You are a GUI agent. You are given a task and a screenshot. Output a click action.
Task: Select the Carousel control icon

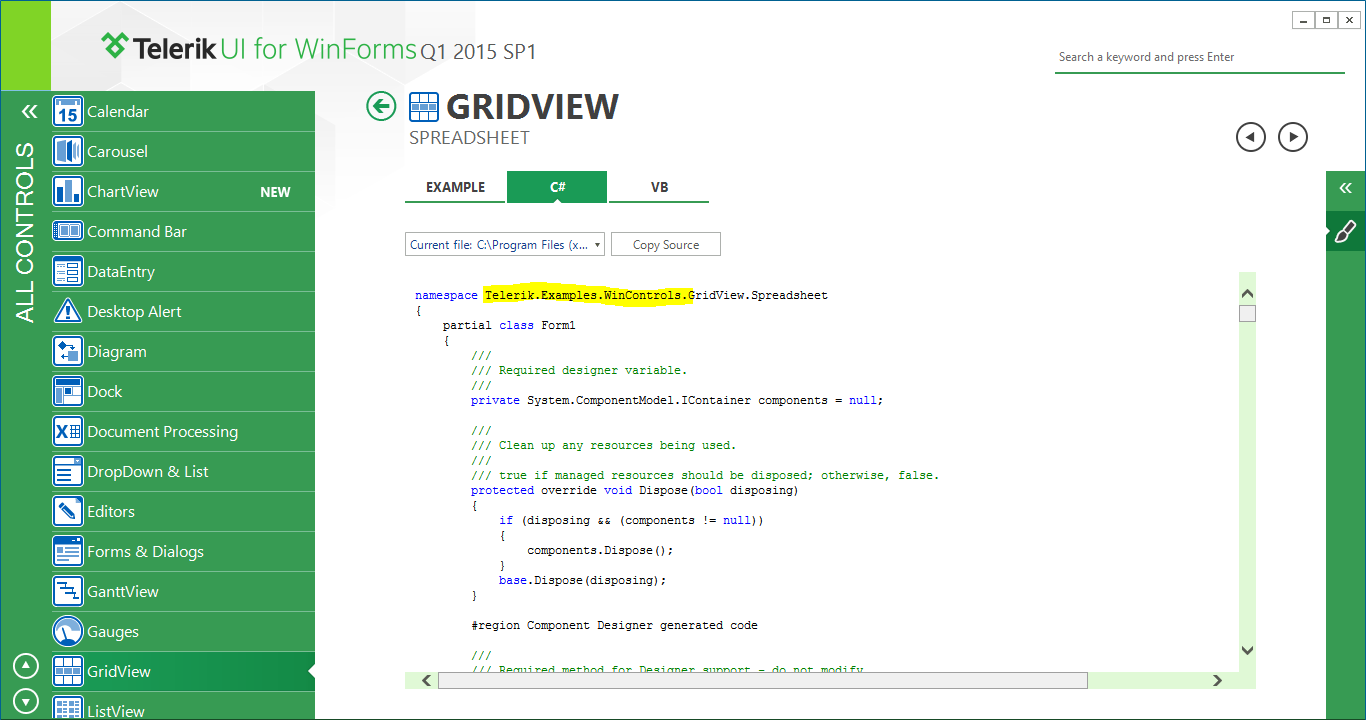pos(68,151)
